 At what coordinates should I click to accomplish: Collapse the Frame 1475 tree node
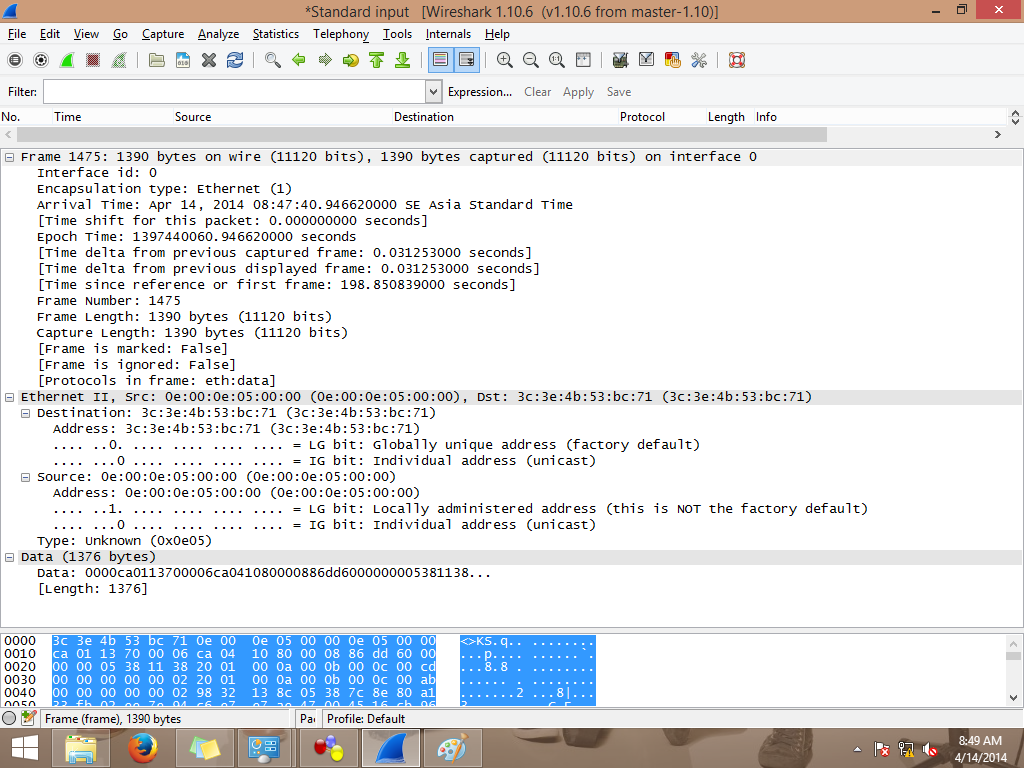coord(10,157)
